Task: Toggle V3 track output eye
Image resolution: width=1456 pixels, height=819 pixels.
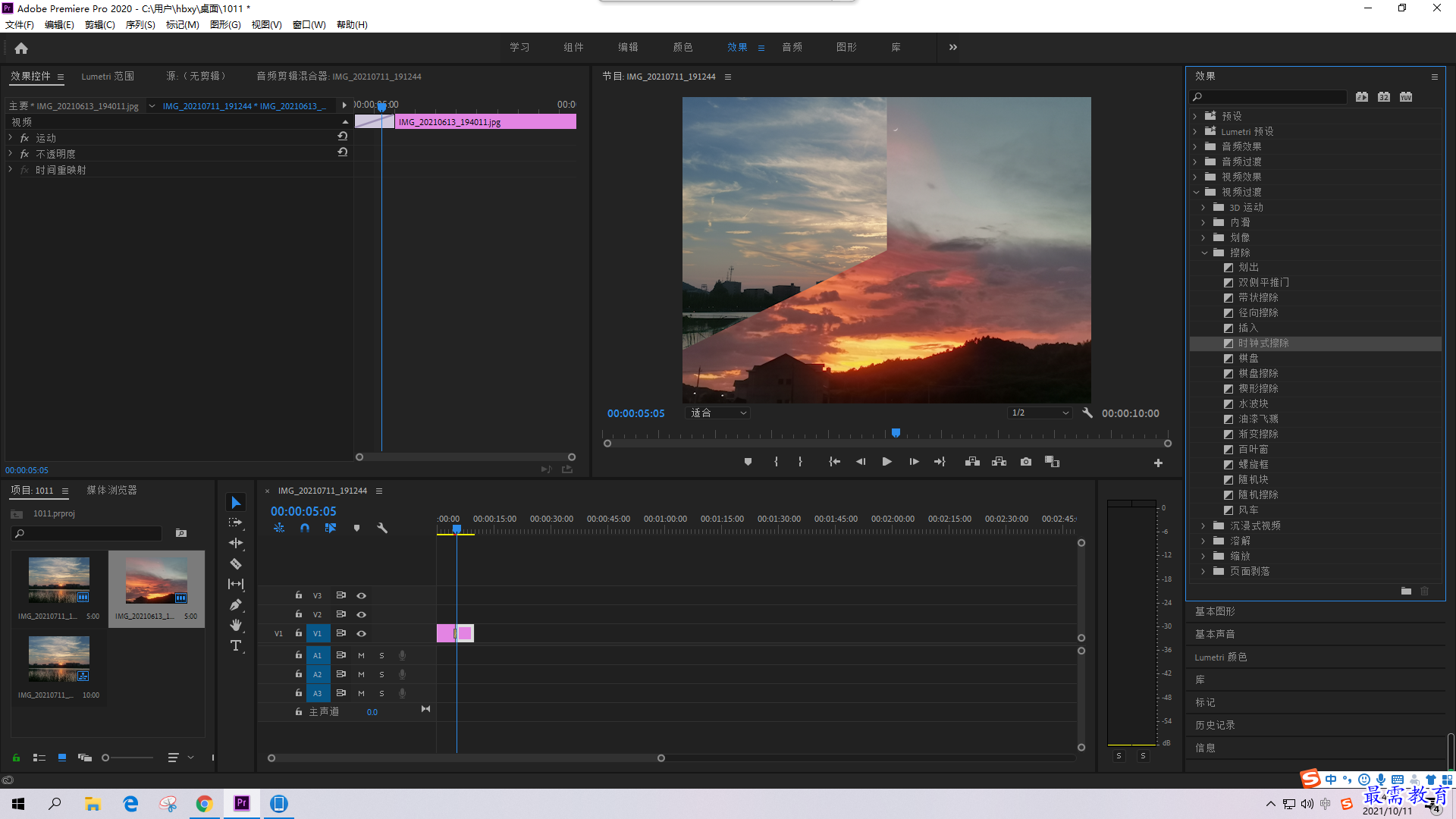Action: pos(362,595)
